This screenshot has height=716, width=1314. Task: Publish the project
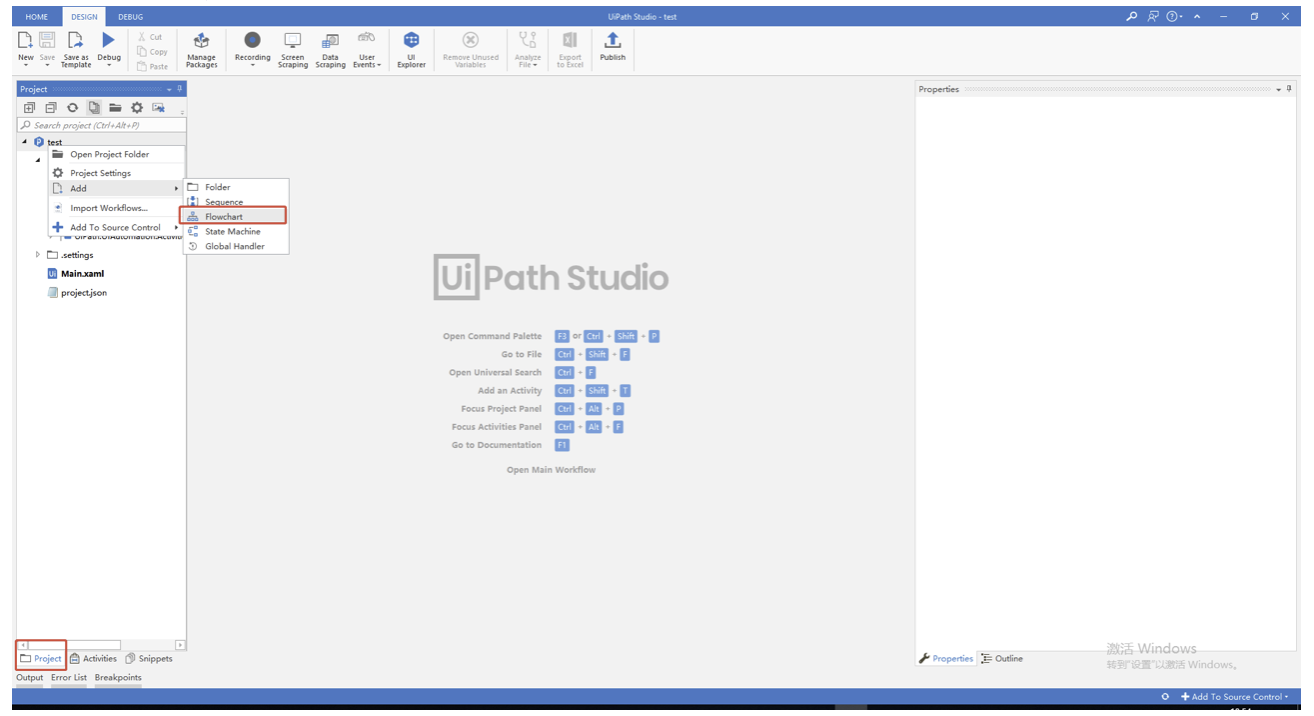coord(613,47)
